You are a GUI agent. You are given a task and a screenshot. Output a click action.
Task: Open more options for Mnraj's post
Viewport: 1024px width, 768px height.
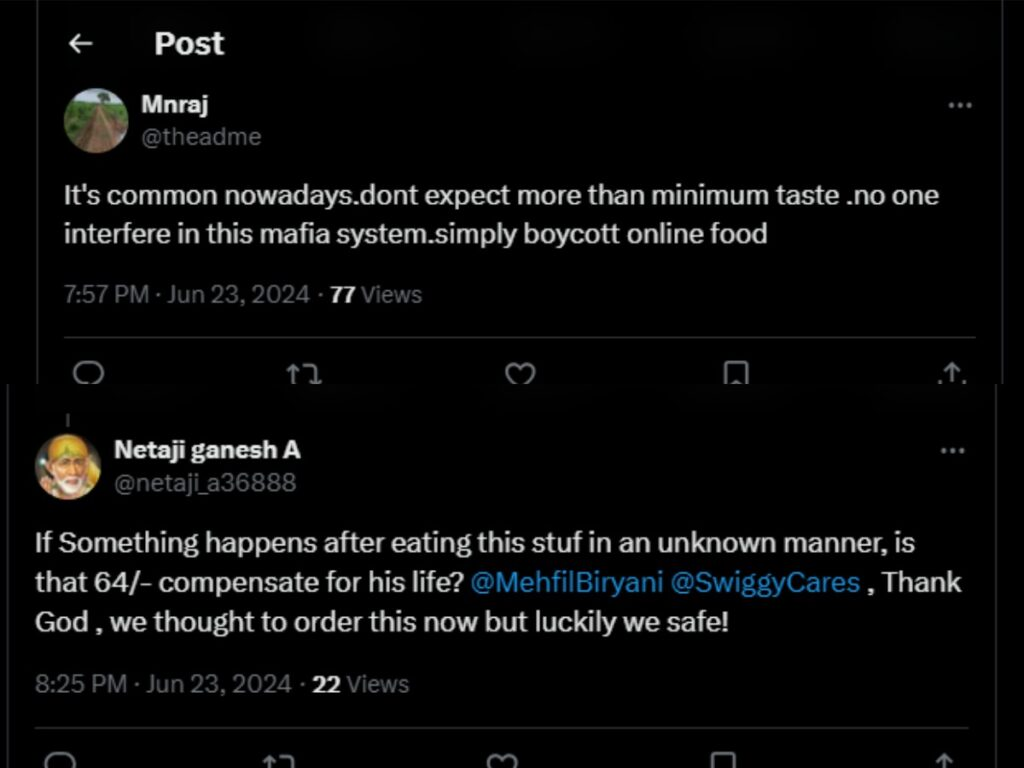[959, 106]
